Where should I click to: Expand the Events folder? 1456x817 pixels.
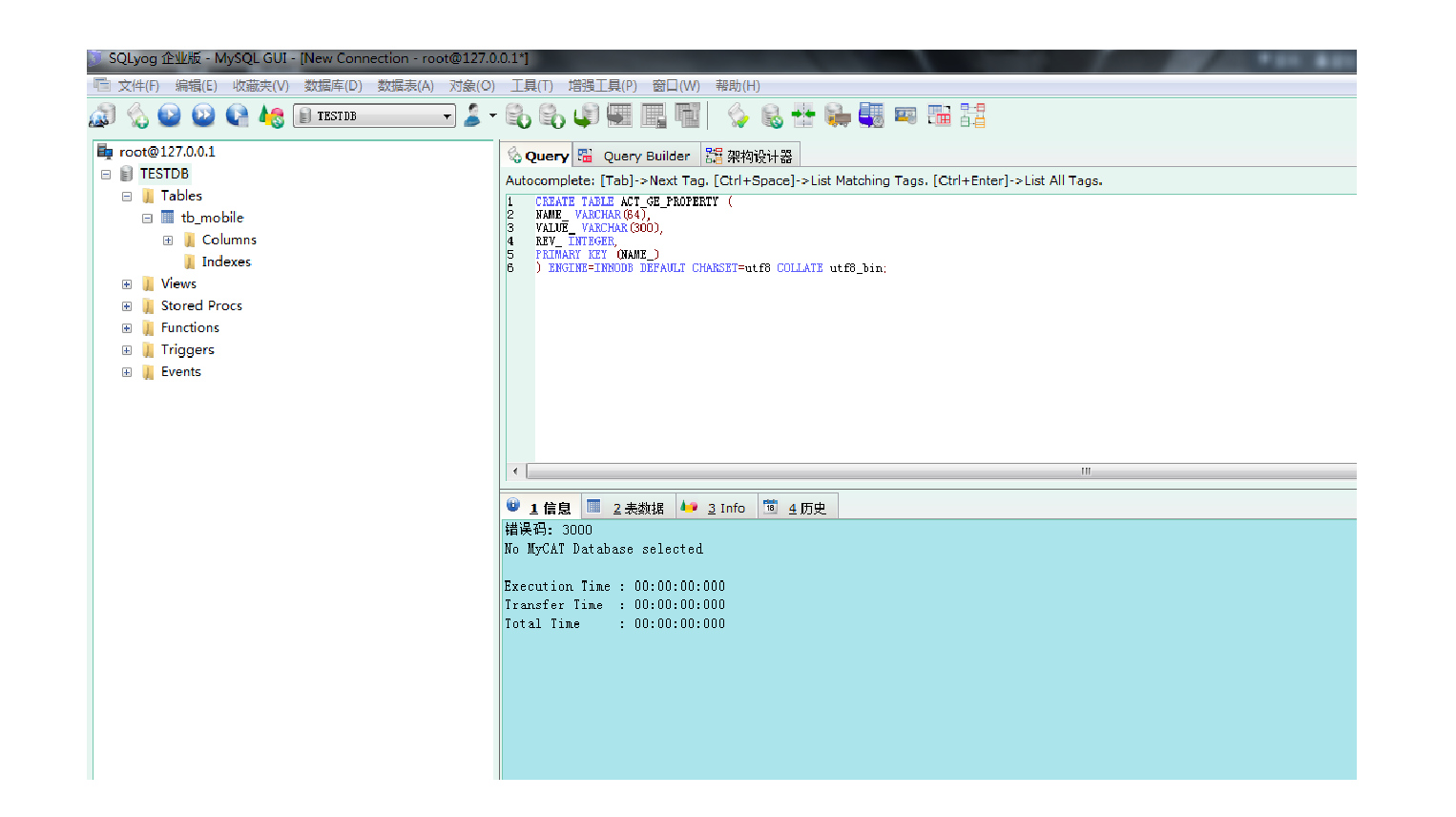pos(126,372)
